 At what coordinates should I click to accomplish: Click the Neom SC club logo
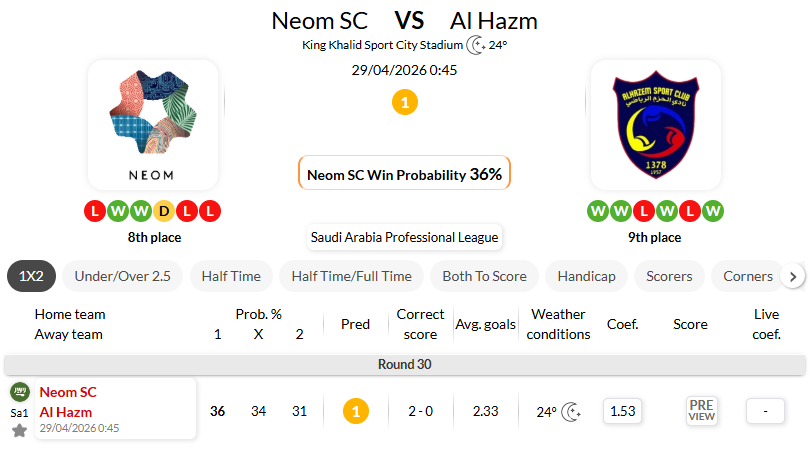(153, 124)
